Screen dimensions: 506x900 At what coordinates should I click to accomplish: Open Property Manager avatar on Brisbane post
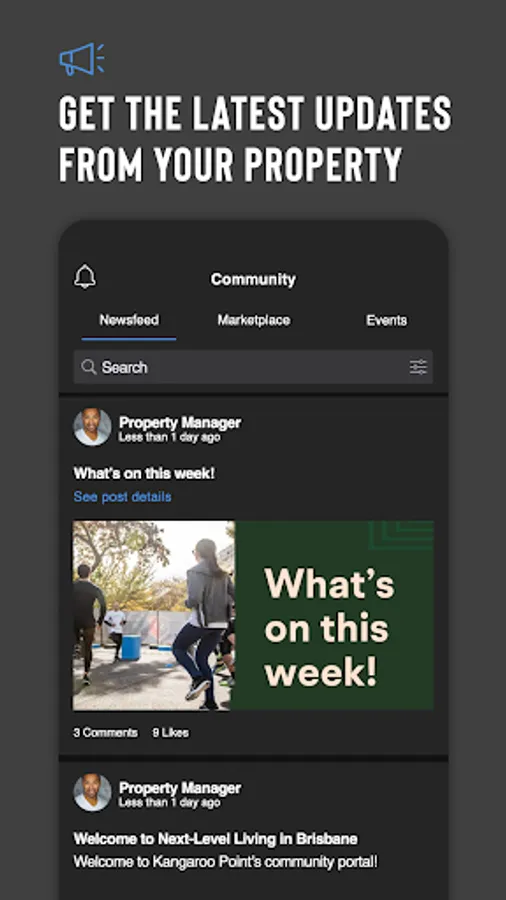(x=92, y=792)
